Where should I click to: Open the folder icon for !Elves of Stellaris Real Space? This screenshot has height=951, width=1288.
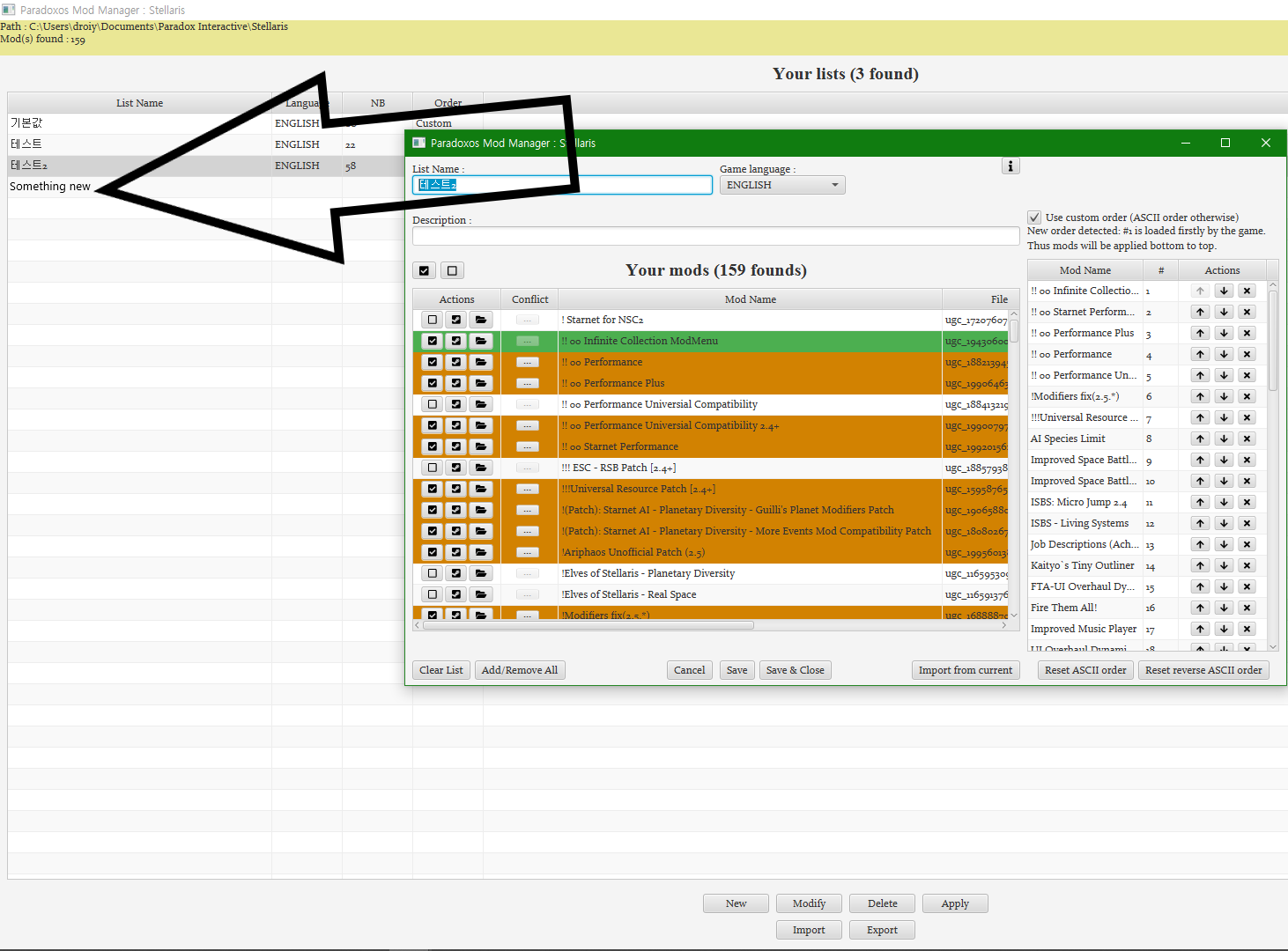point(481,594)
